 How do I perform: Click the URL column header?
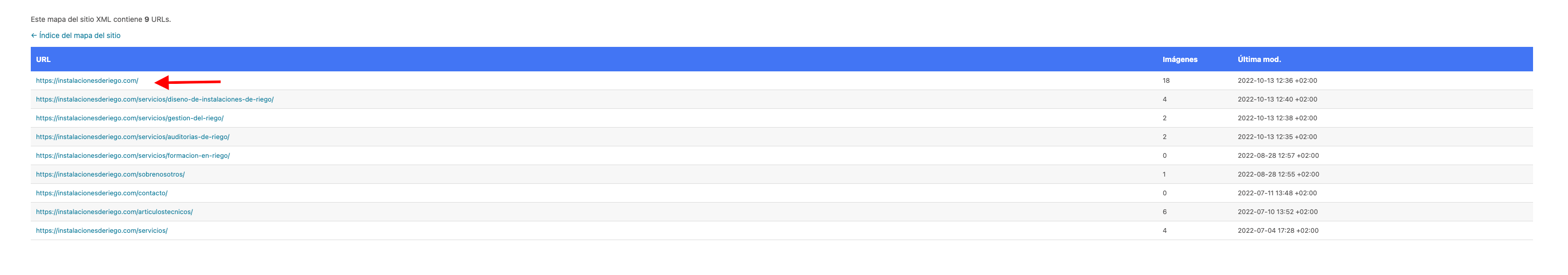click(x=43, y=59)
